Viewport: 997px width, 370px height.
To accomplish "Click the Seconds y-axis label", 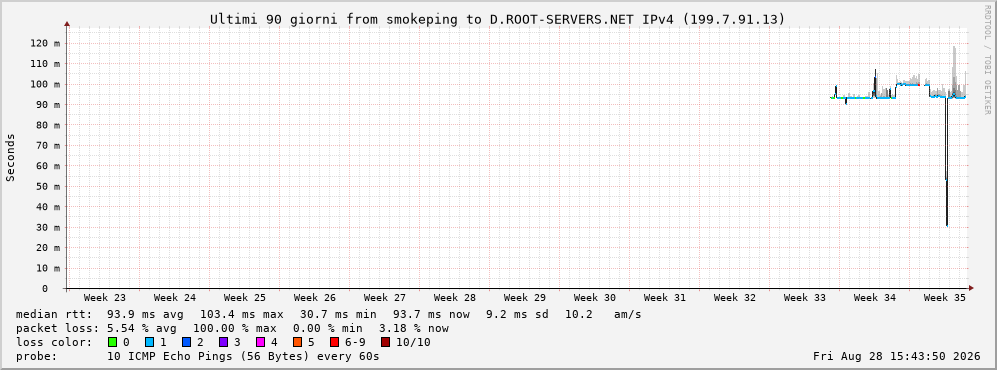I will 10,157.
